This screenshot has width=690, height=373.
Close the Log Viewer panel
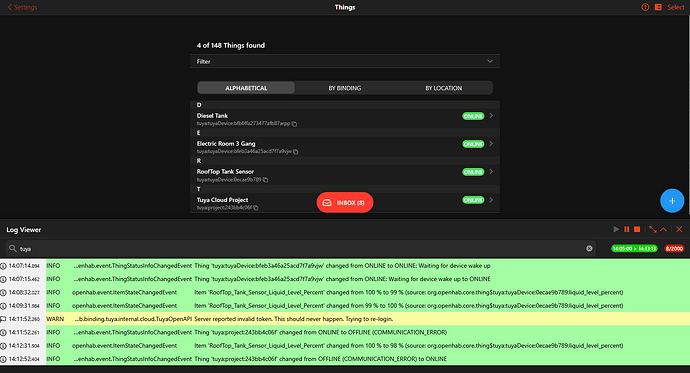[x=679, y=229]
